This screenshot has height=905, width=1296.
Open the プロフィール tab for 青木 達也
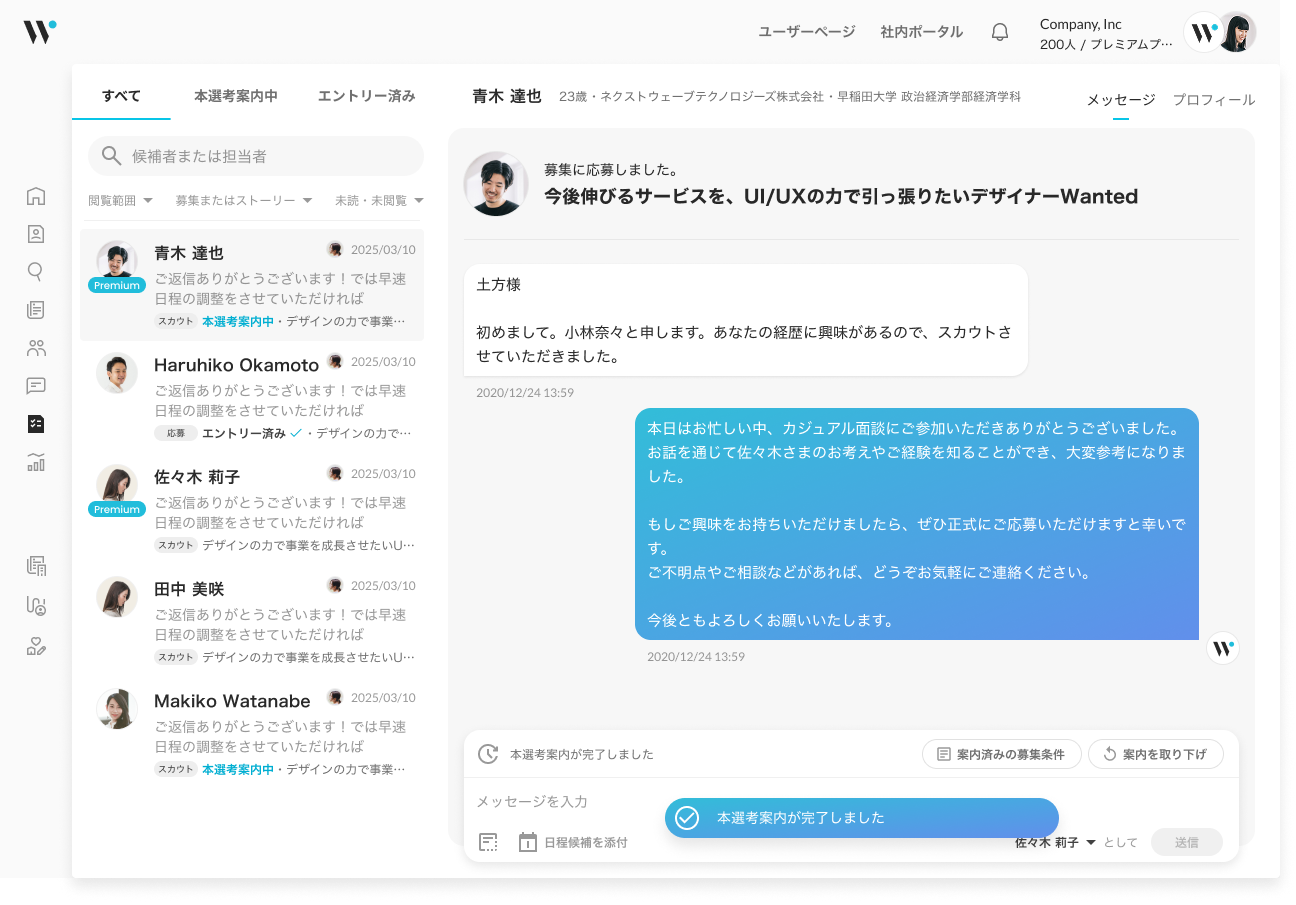[1213, 100]
